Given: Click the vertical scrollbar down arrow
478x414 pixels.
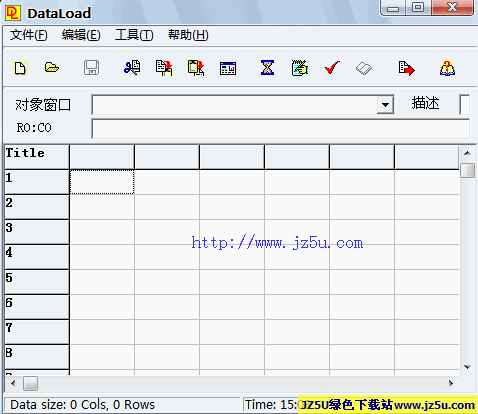Looking at the screenshot, I should coord(467,367).
